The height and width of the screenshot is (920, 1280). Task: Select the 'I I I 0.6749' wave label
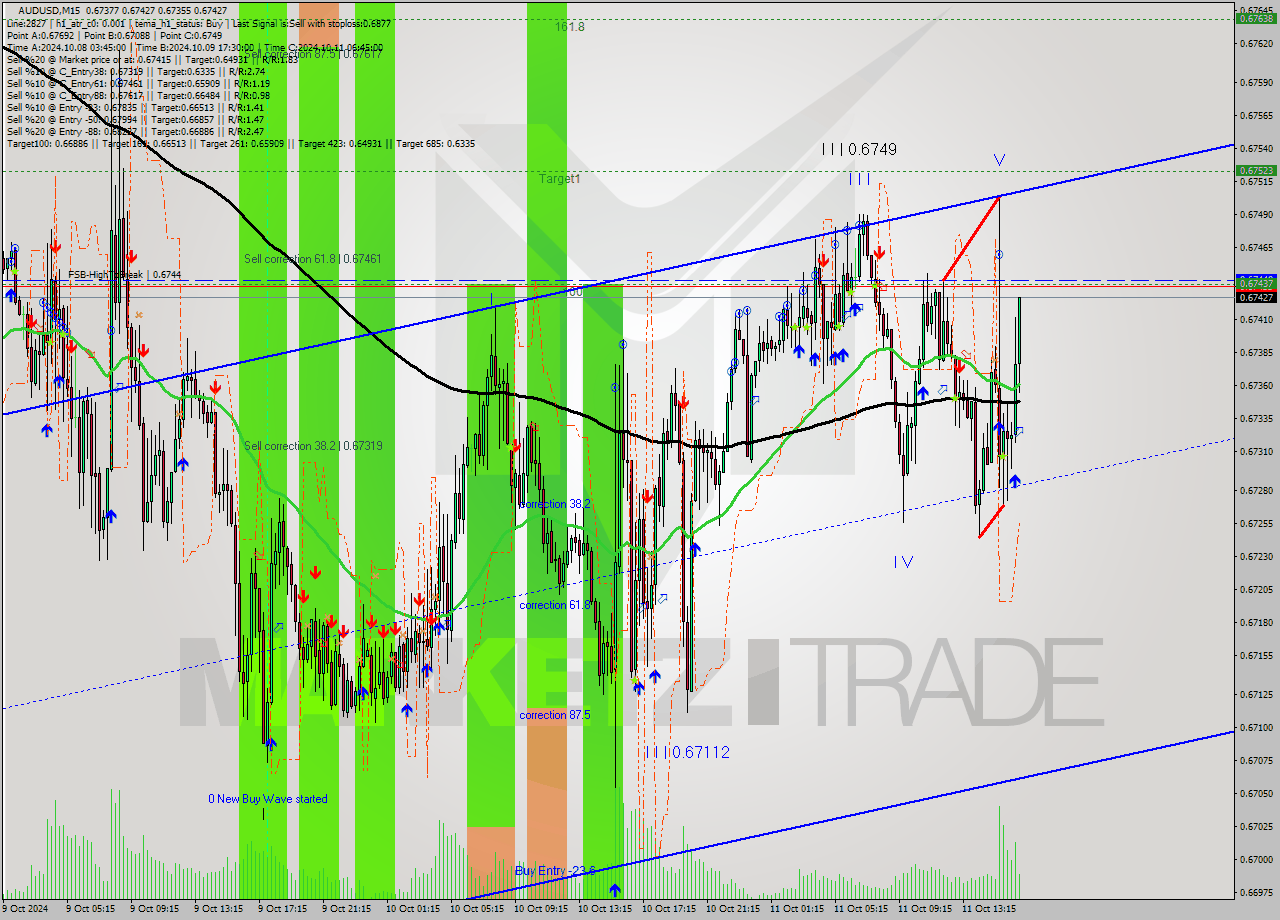859,149
